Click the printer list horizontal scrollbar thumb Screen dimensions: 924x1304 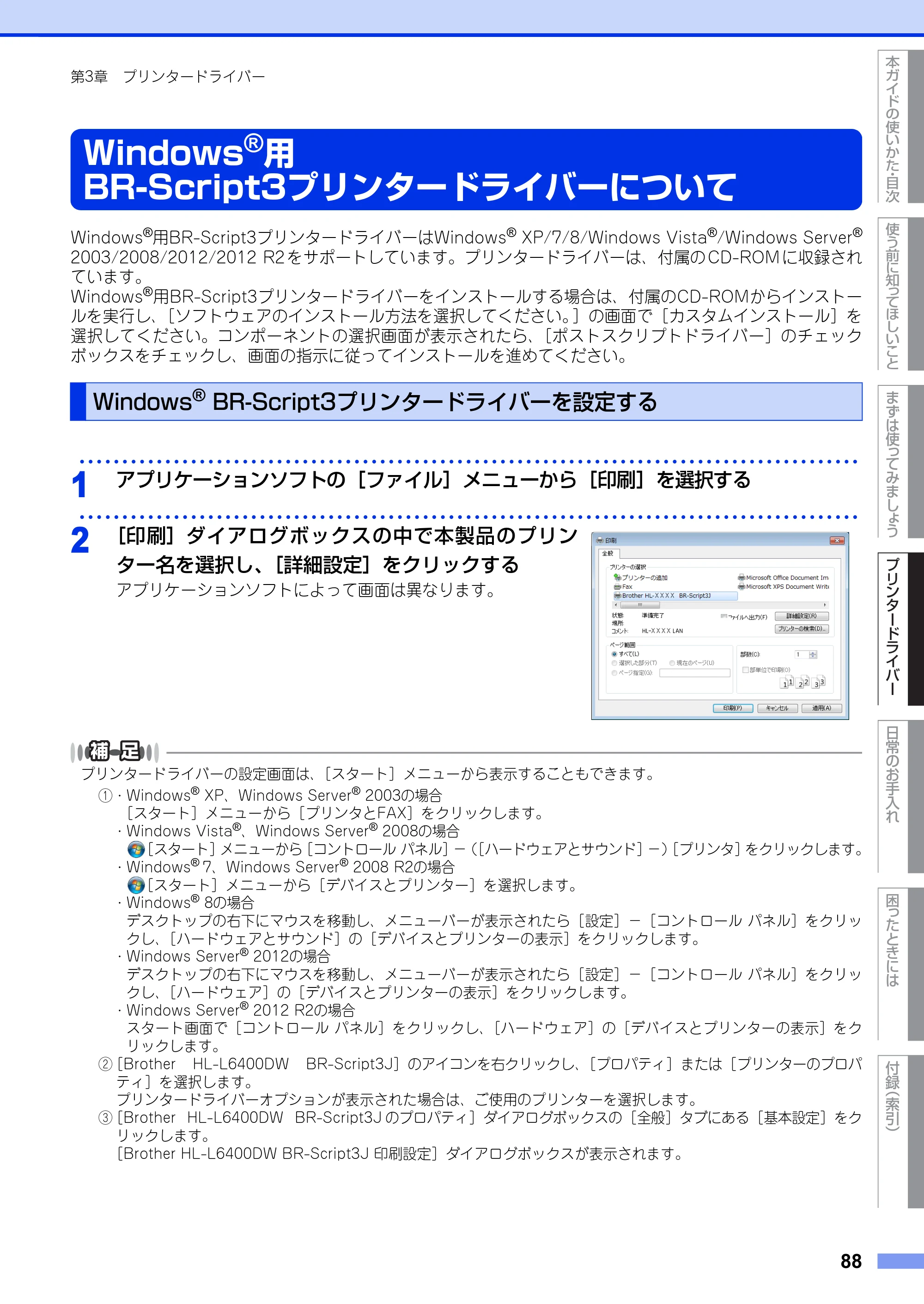pyautogui.click(x=640, y=605)
